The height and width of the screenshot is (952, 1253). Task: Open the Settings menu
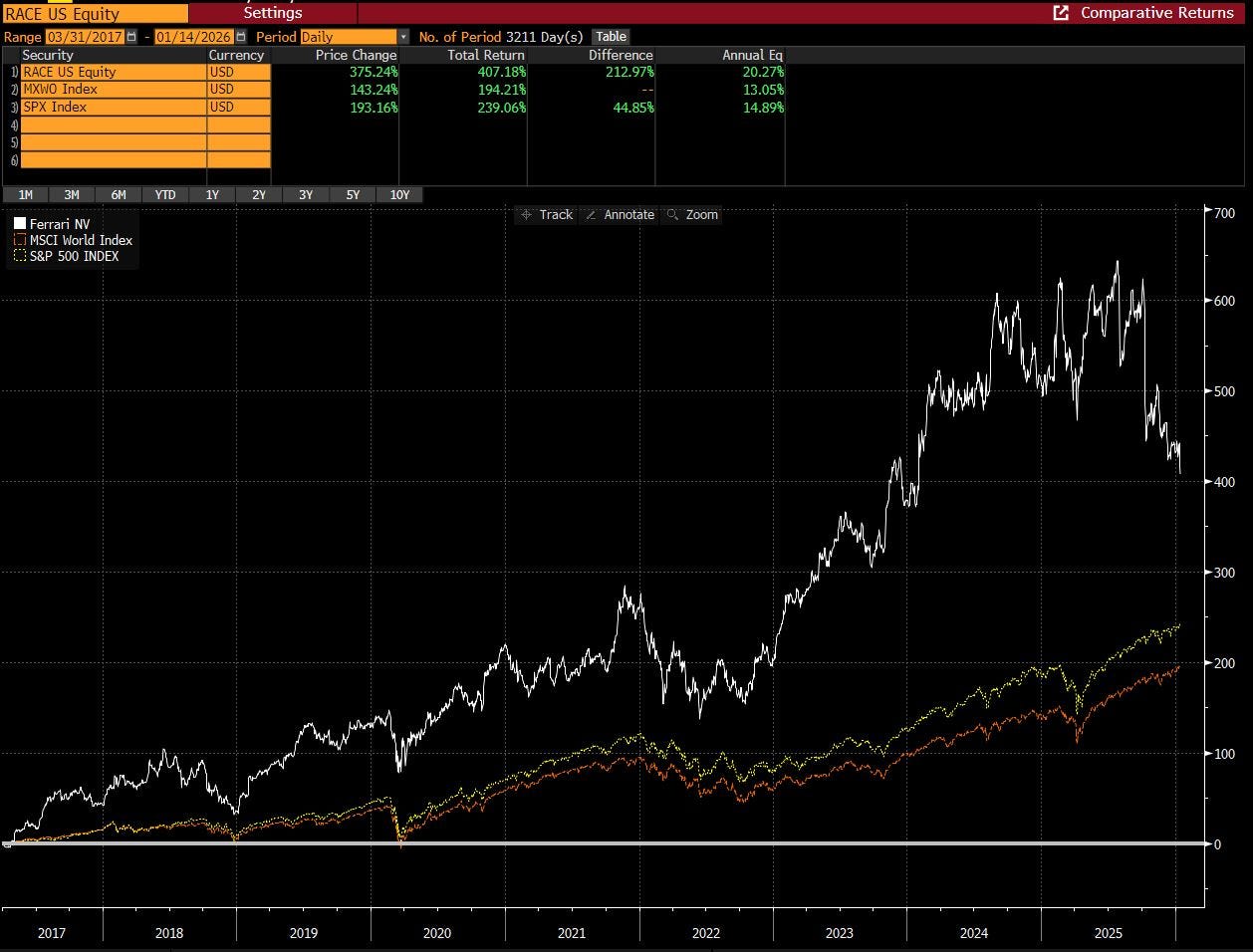[273, 13]
